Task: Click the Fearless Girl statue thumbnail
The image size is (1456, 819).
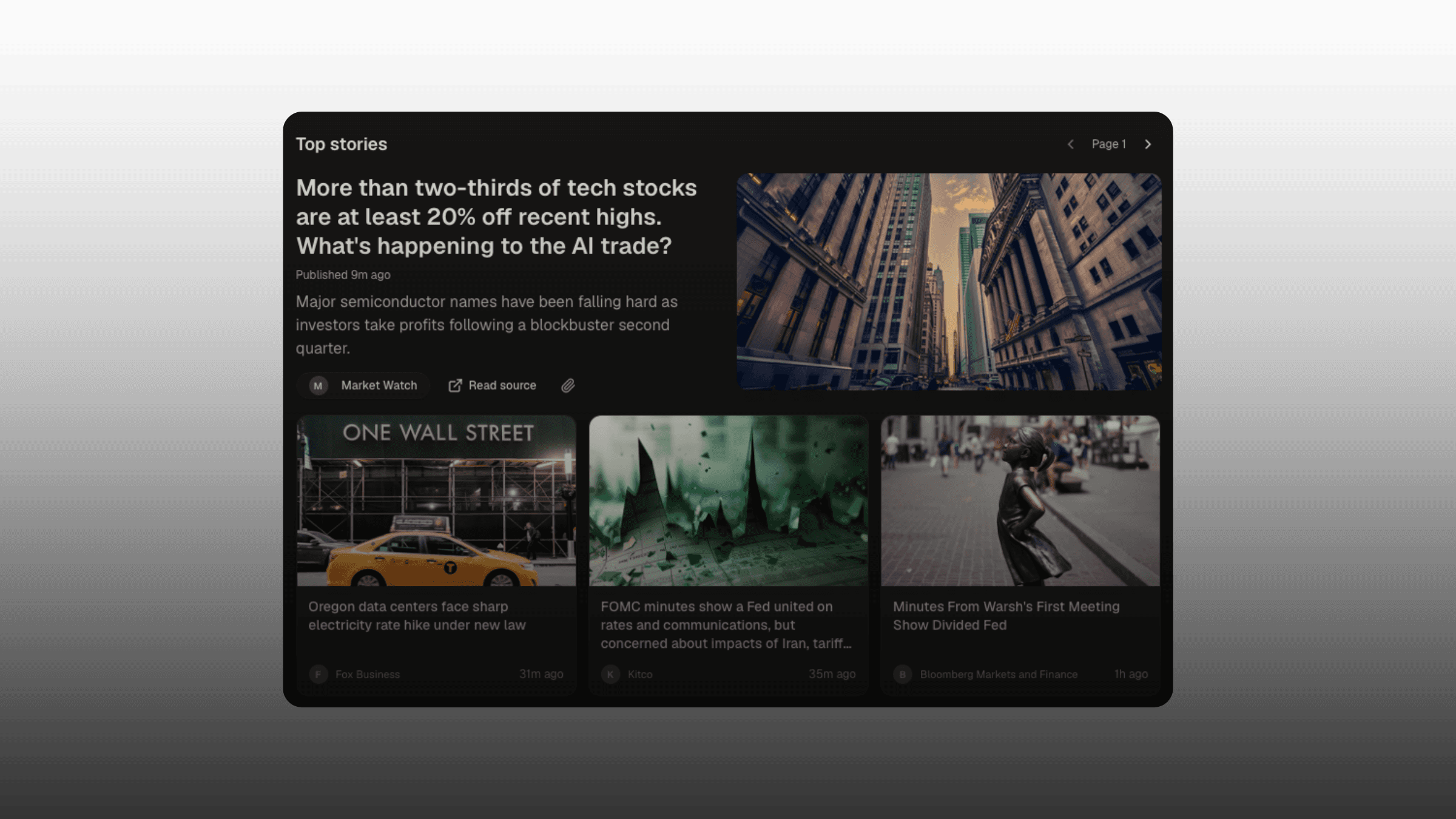Action: point(1020,500)
